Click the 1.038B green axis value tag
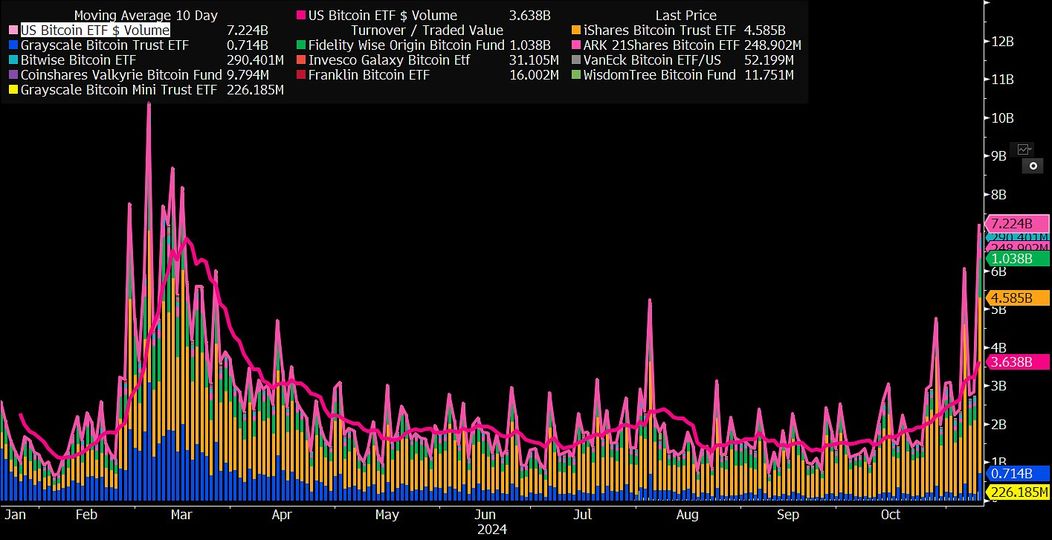The height and width of the screenshot is (540, 1052). (x=1016, y=258)
